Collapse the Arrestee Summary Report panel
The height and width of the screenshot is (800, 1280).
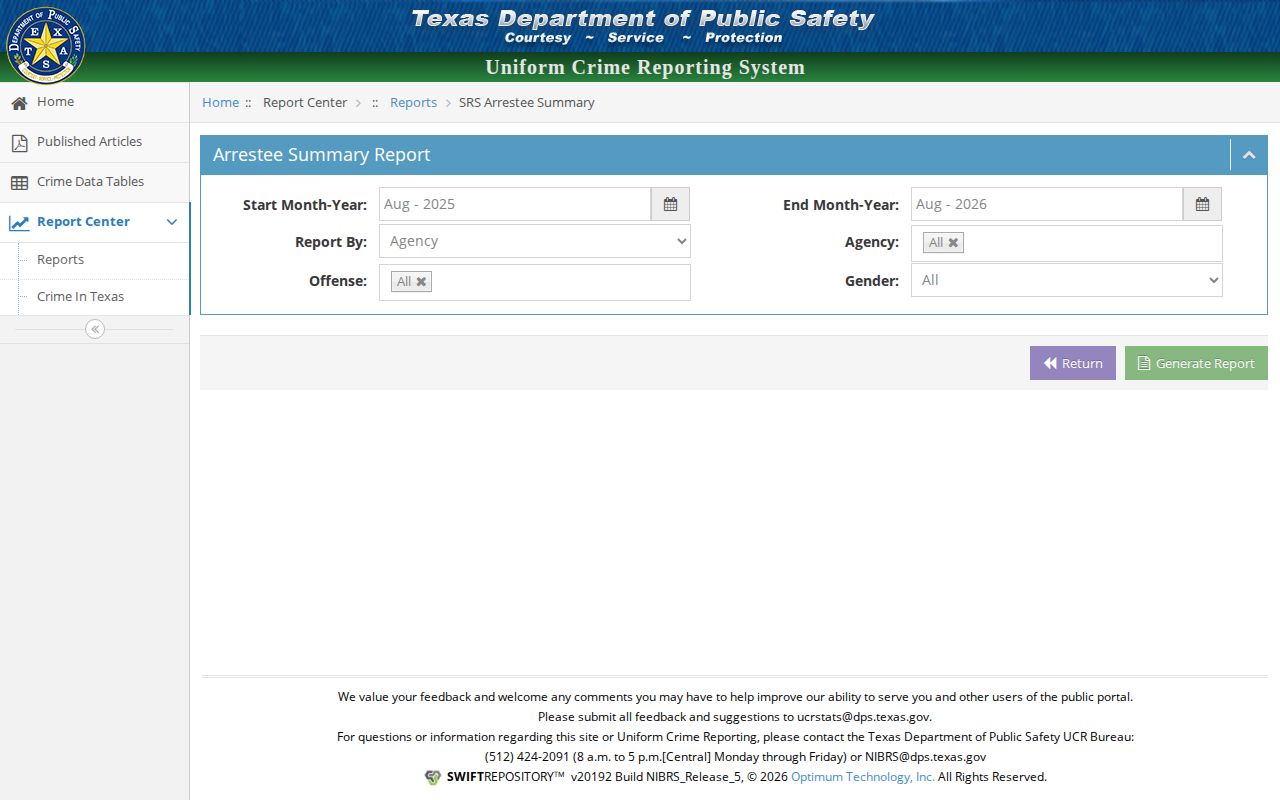(x=1249, y=155)
